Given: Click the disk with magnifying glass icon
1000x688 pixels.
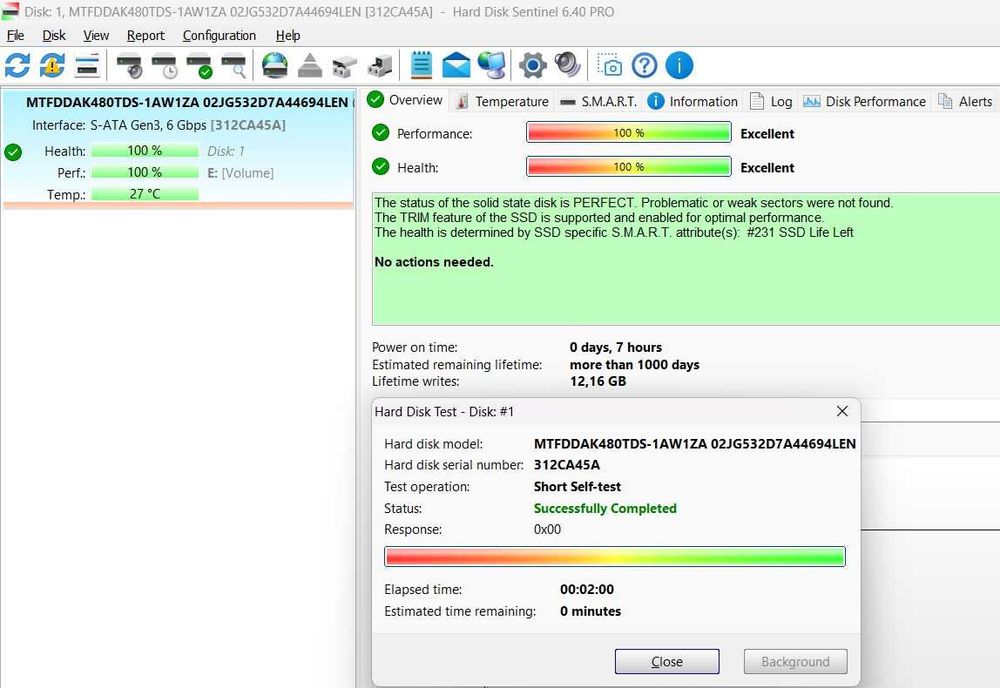Looking at the screenshot, I should tap(234, 65).
